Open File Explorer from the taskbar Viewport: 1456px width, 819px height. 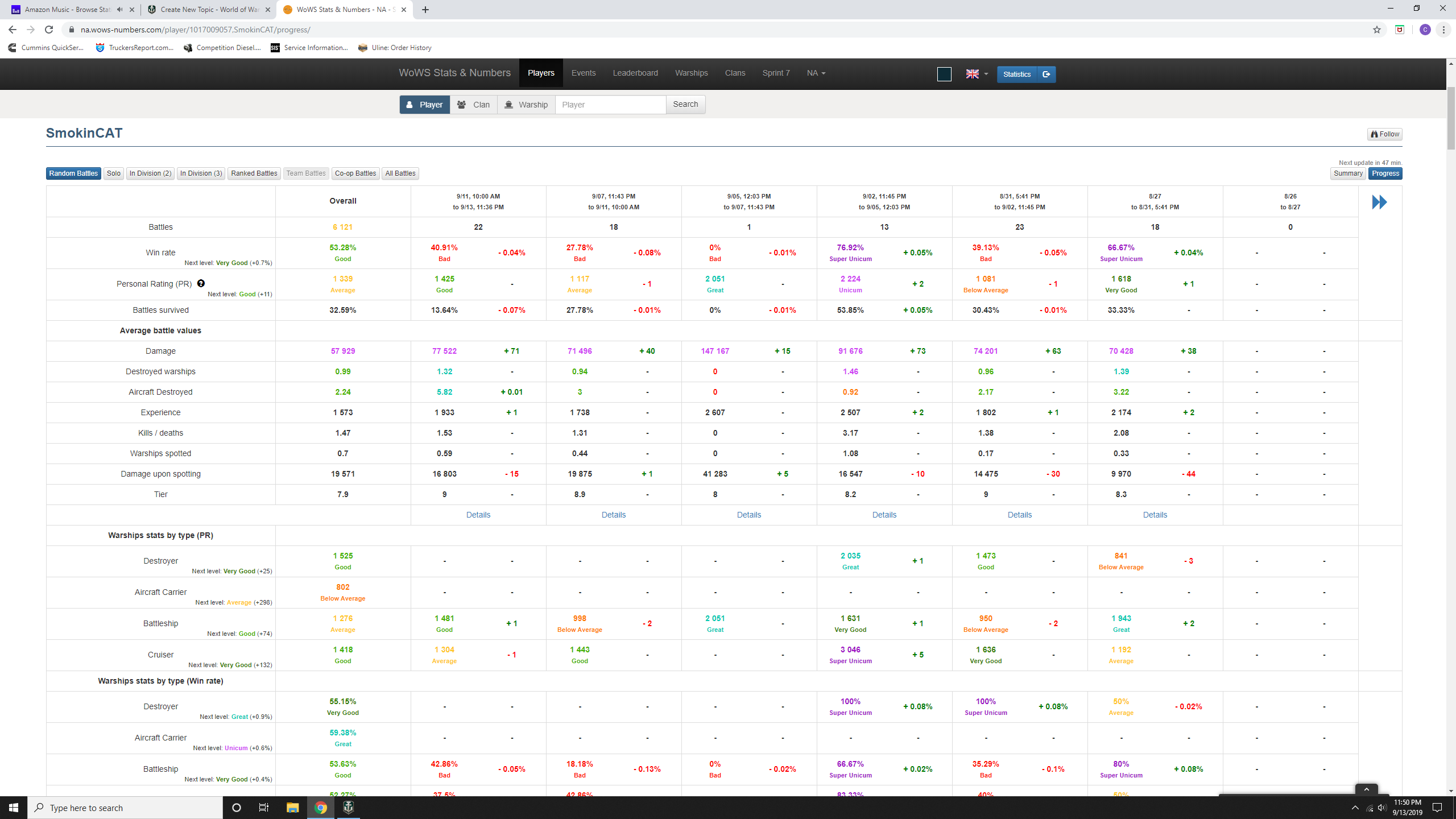click(292, 808)
